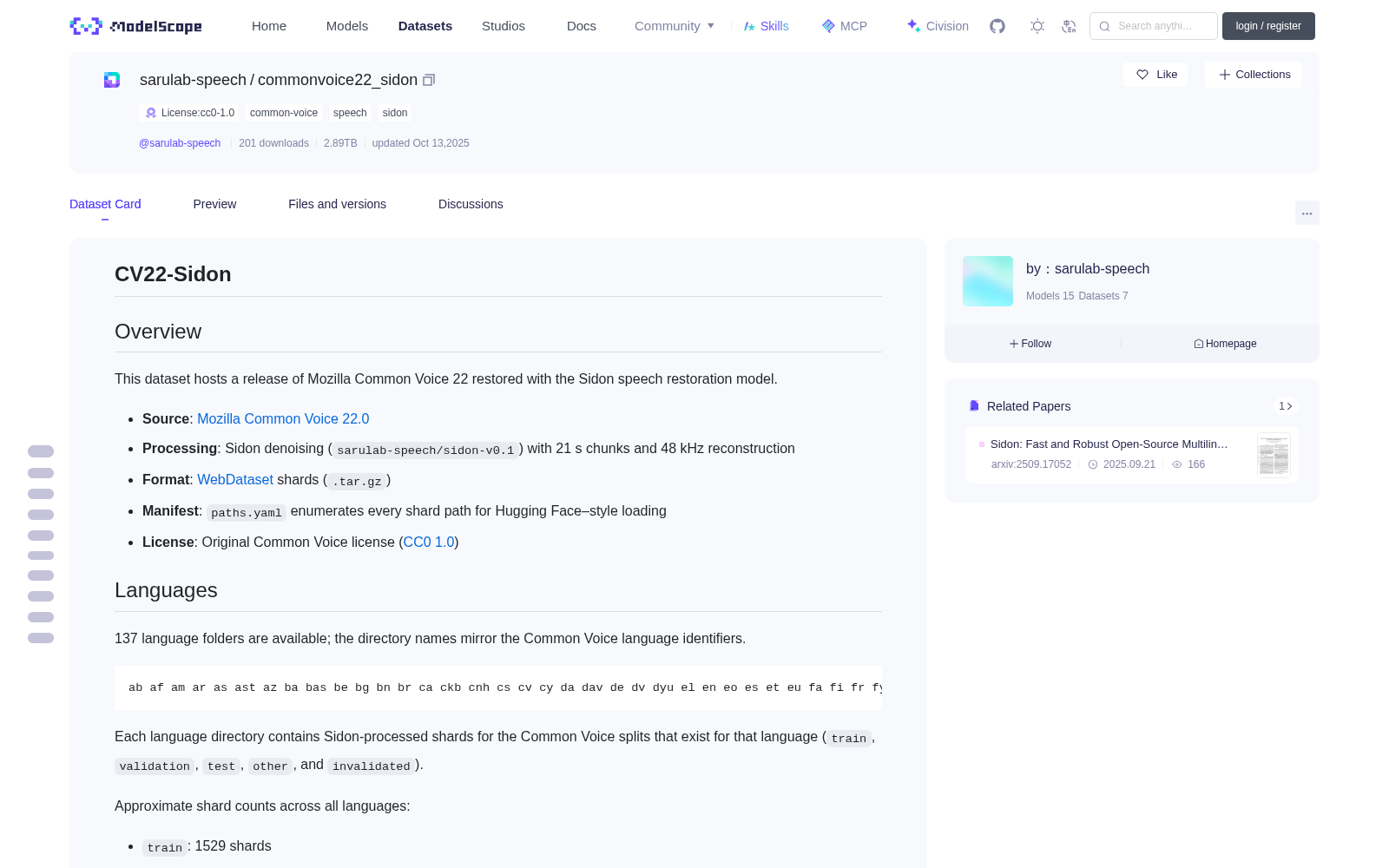Click sarulab-speech organization avatar
The width and height of the screenshot is (1389, 868).
(x=988, y=281)
